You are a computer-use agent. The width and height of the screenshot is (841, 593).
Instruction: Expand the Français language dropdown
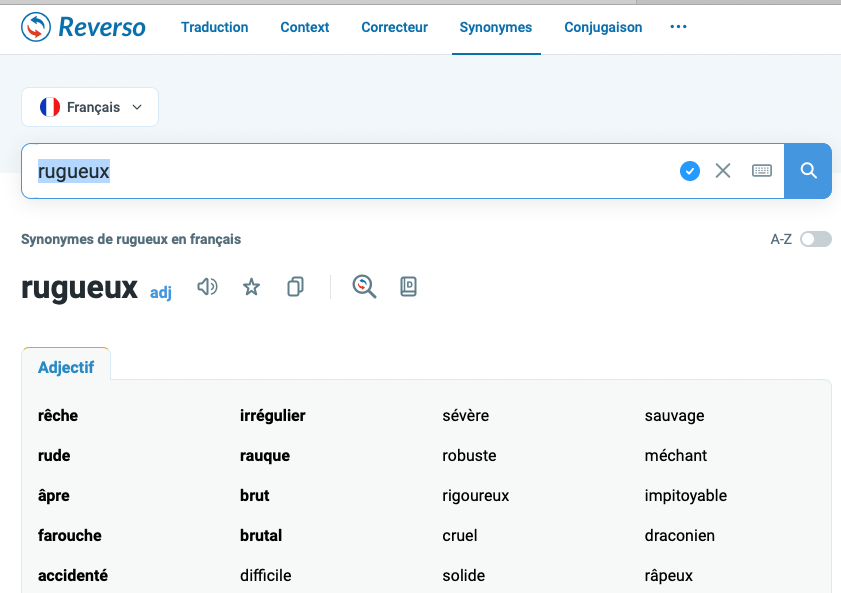[90, 107]
